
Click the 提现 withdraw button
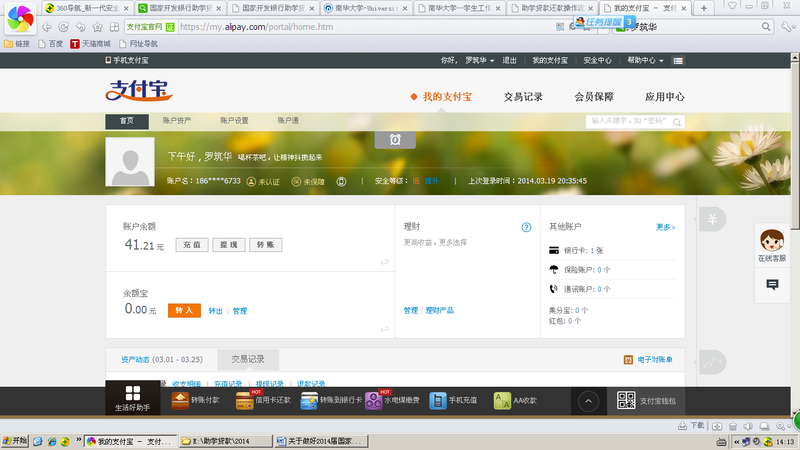[x=229, y=245]
